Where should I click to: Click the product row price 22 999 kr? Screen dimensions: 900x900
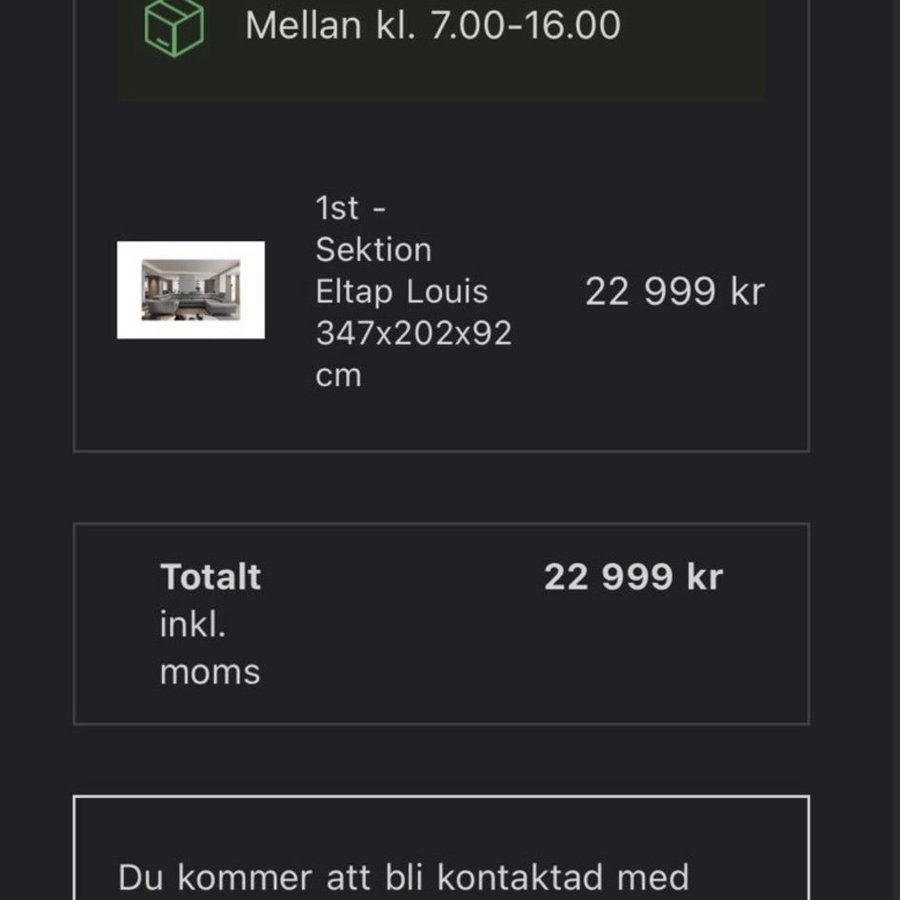coord(674,292)
